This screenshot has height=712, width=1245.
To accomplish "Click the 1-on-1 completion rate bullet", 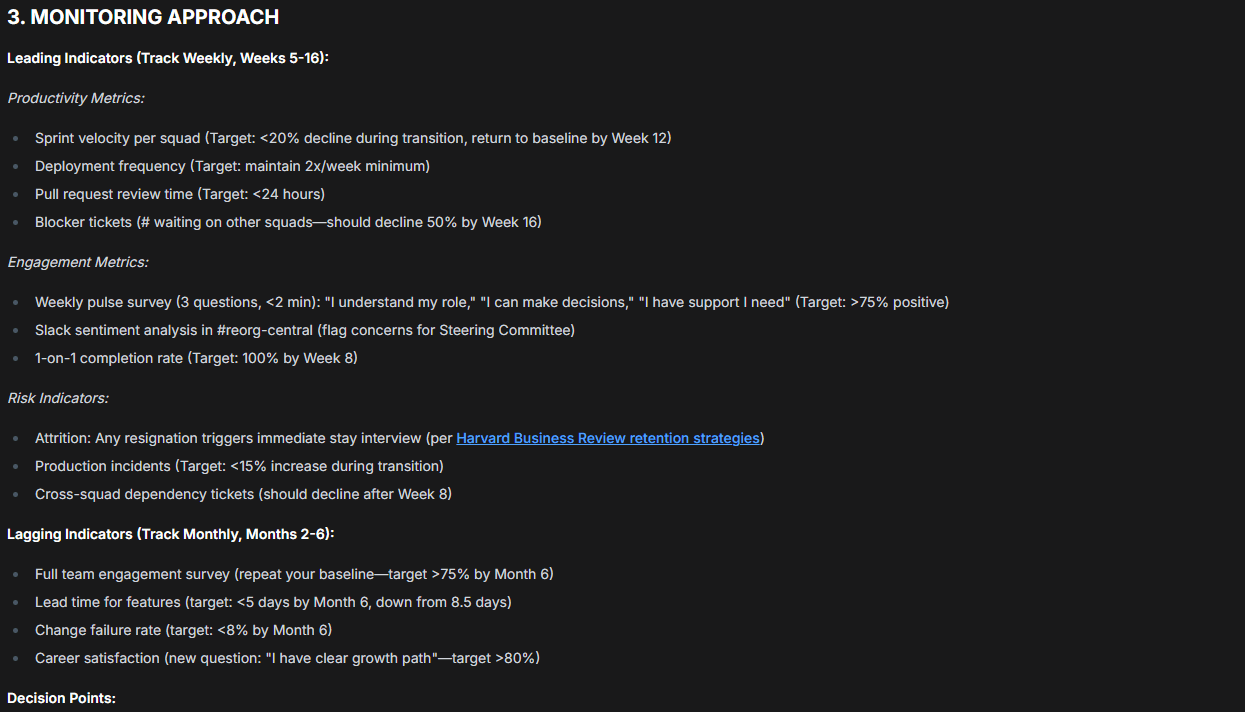I will coord(196,358).
